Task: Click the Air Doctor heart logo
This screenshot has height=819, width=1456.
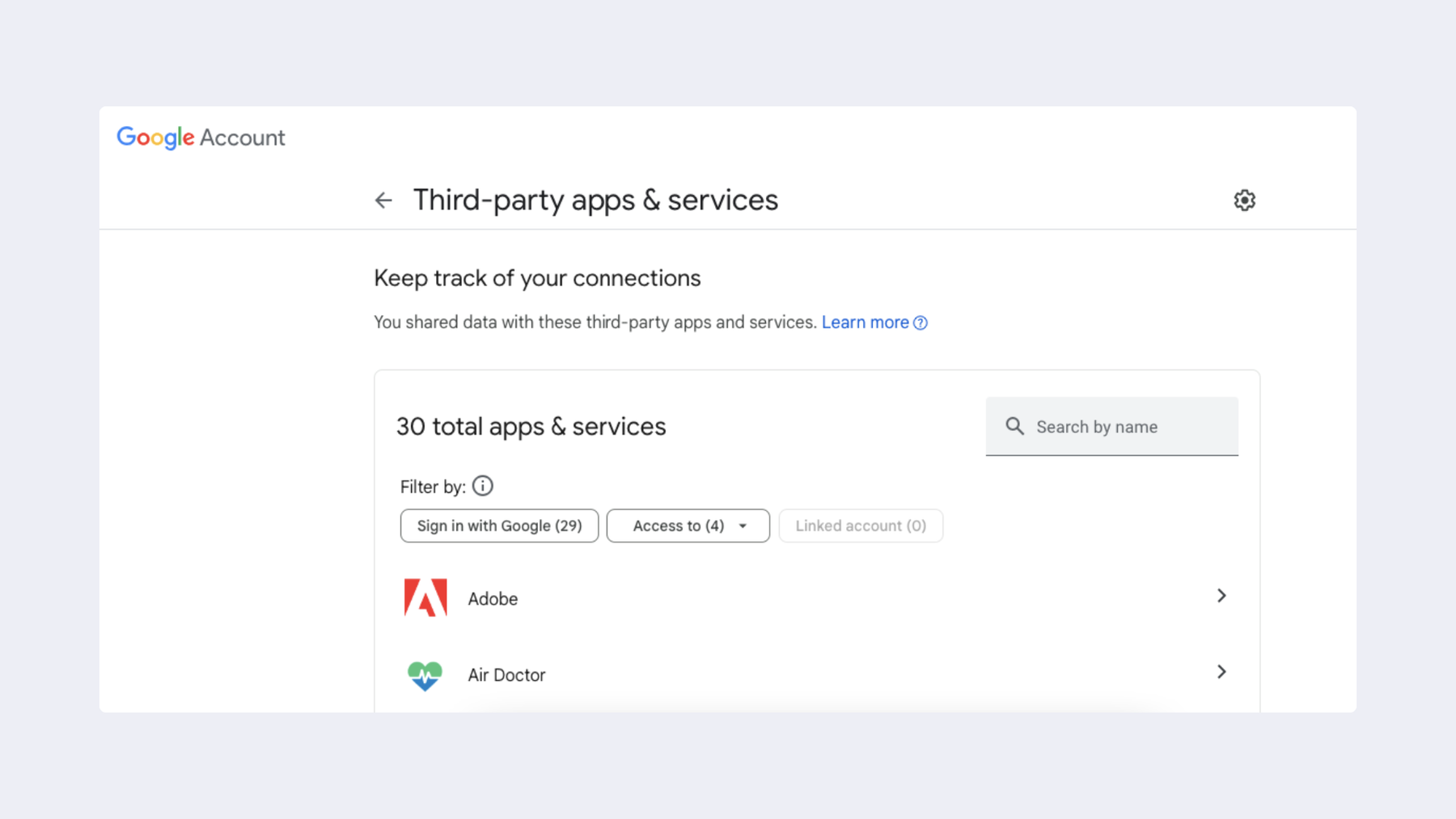Action: (x=425, y=675)
